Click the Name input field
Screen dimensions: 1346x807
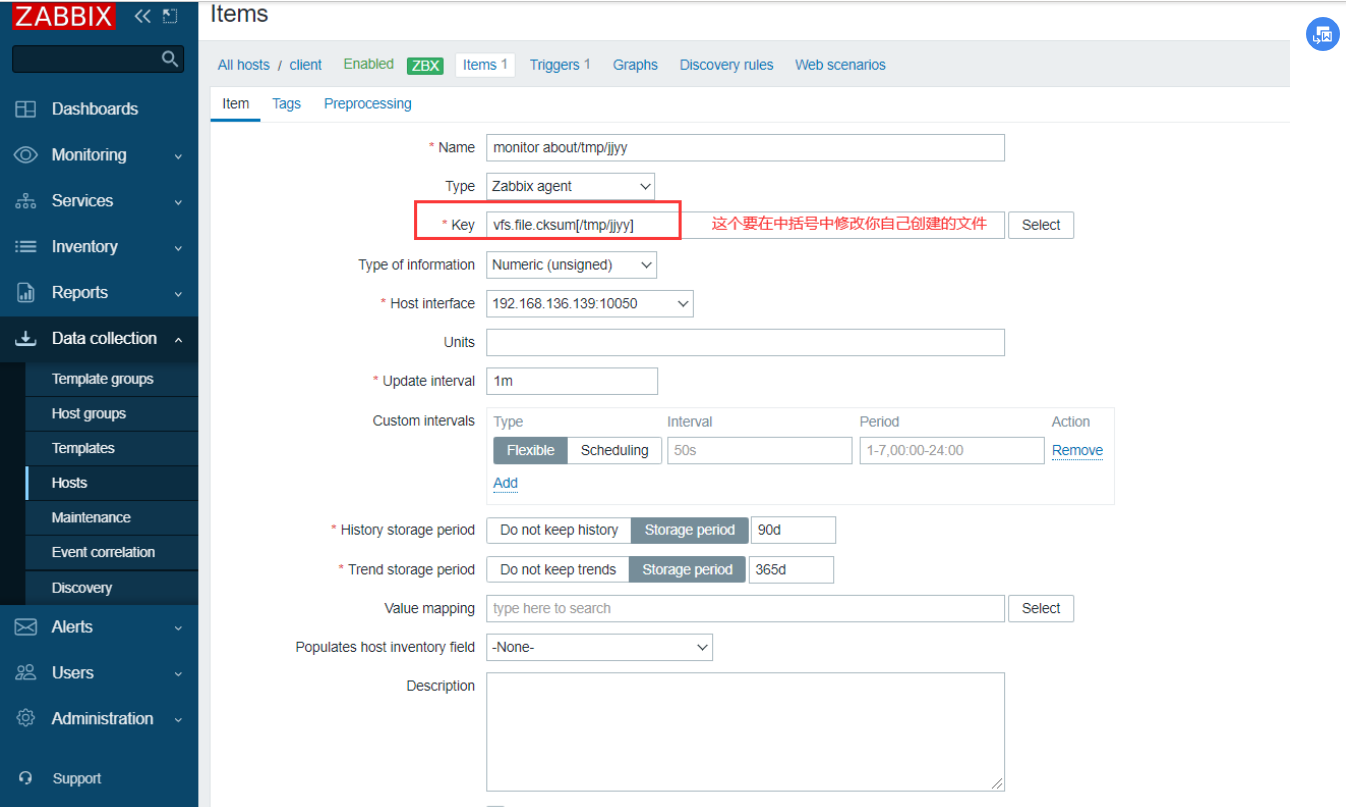coord(745,147)
